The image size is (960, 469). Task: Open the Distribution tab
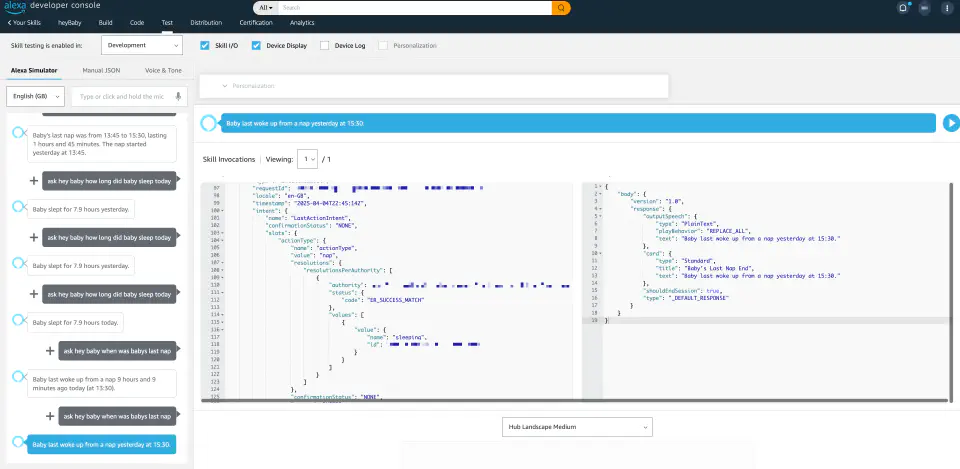206,23
